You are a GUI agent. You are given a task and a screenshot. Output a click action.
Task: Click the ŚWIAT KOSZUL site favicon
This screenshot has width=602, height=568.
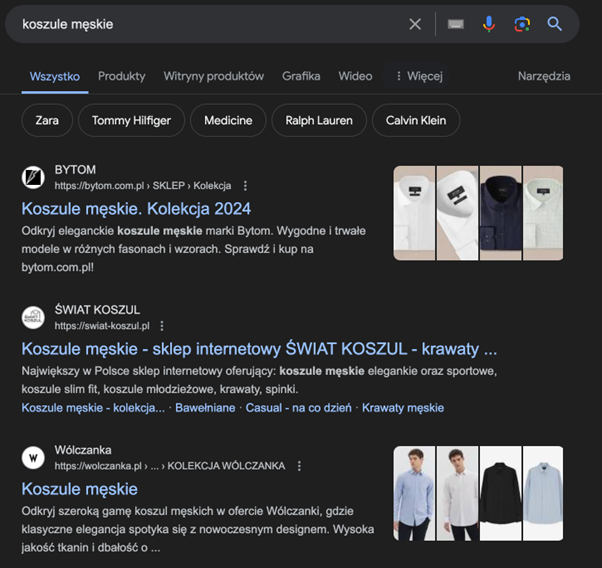pyautogui.click(x=33, y=317)
